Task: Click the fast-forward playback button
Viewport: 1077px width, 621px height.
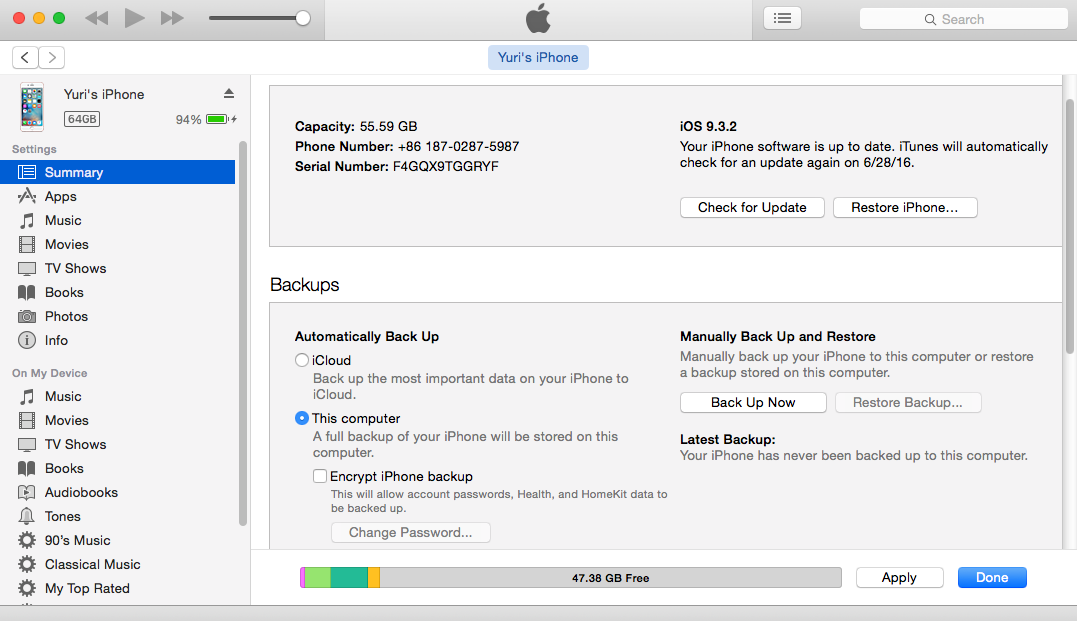Action: click(172, 19)
